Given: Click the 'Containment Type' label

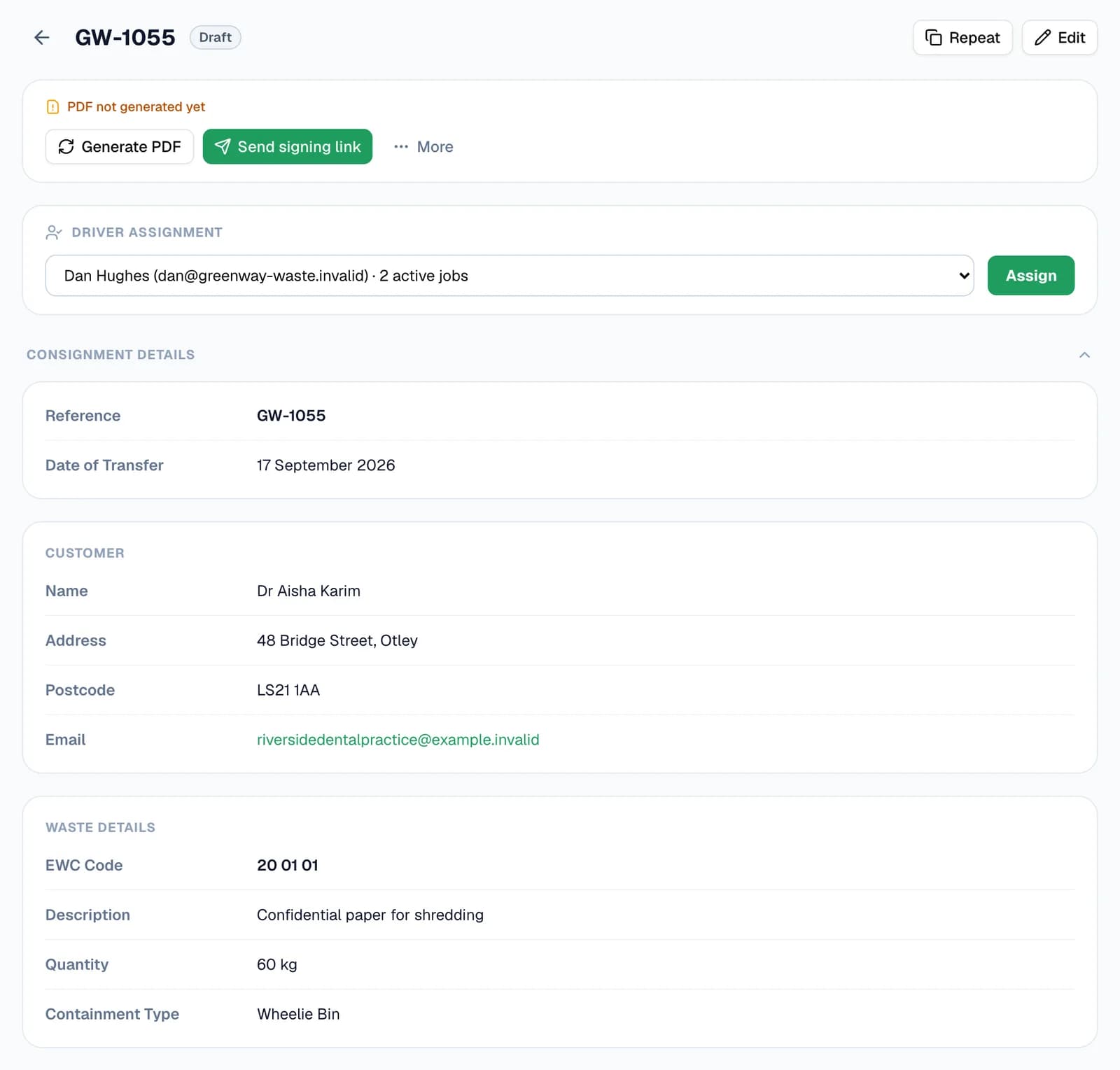Looking at the screenshot, I should click(112, 1014).
